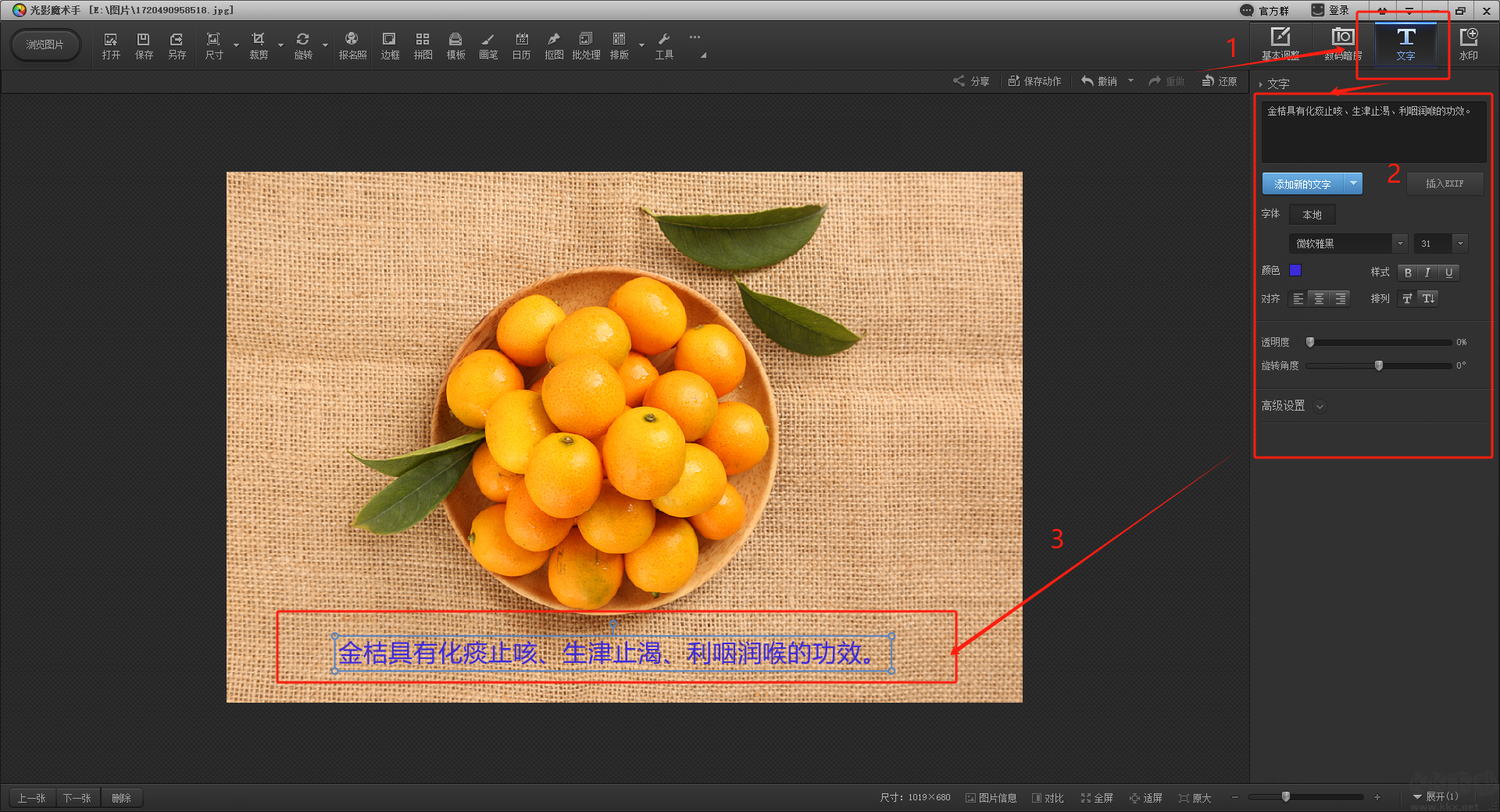The height and width of the screenshot is (812, 1500).
Task: Switch to the 水印 watermark tab
Action: (1468, 45)
